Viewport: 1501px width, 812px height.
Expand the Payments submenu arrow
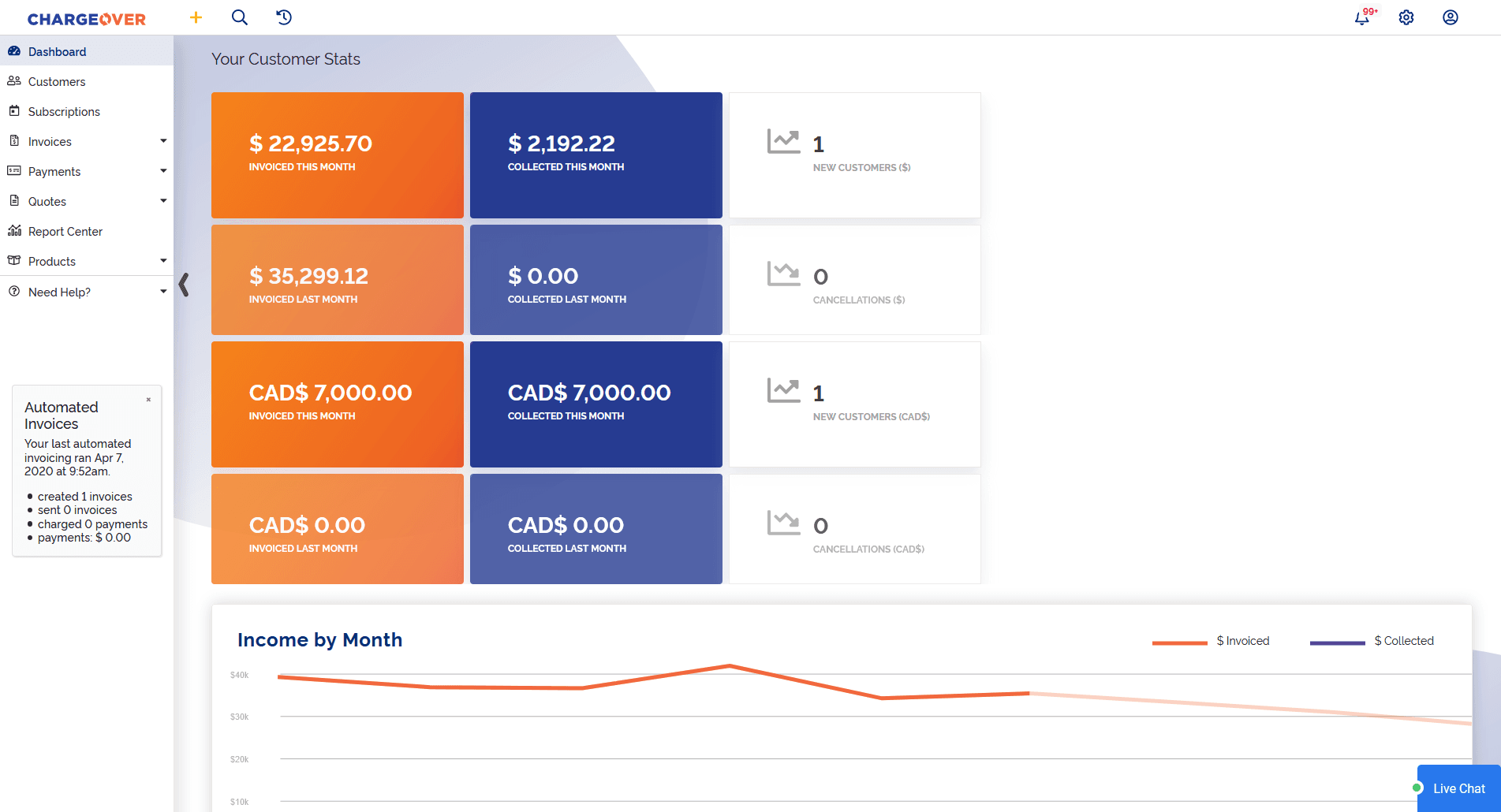click(163, 172)
